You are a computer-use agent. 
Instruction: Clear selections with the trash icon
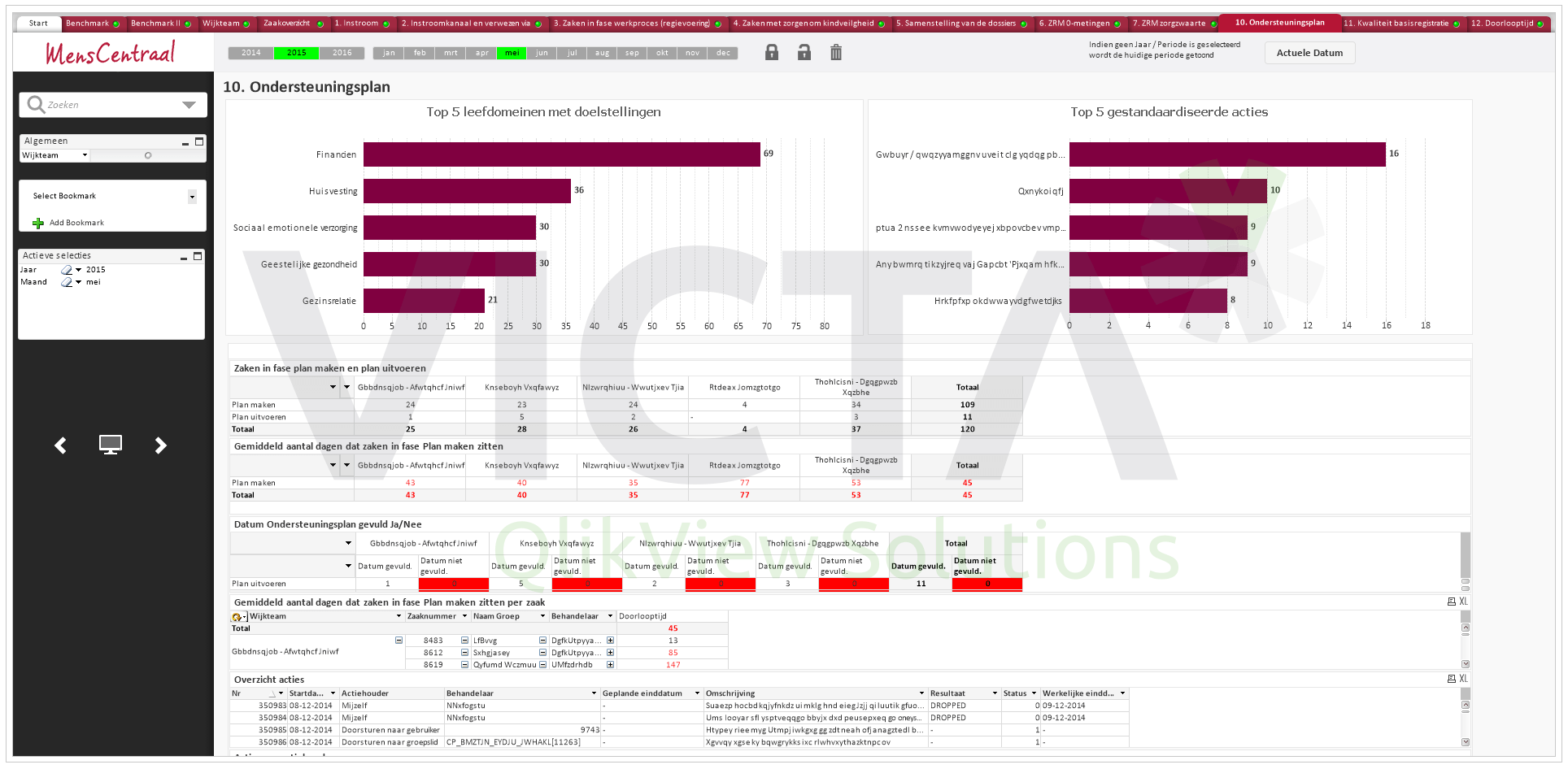point(836,53)
